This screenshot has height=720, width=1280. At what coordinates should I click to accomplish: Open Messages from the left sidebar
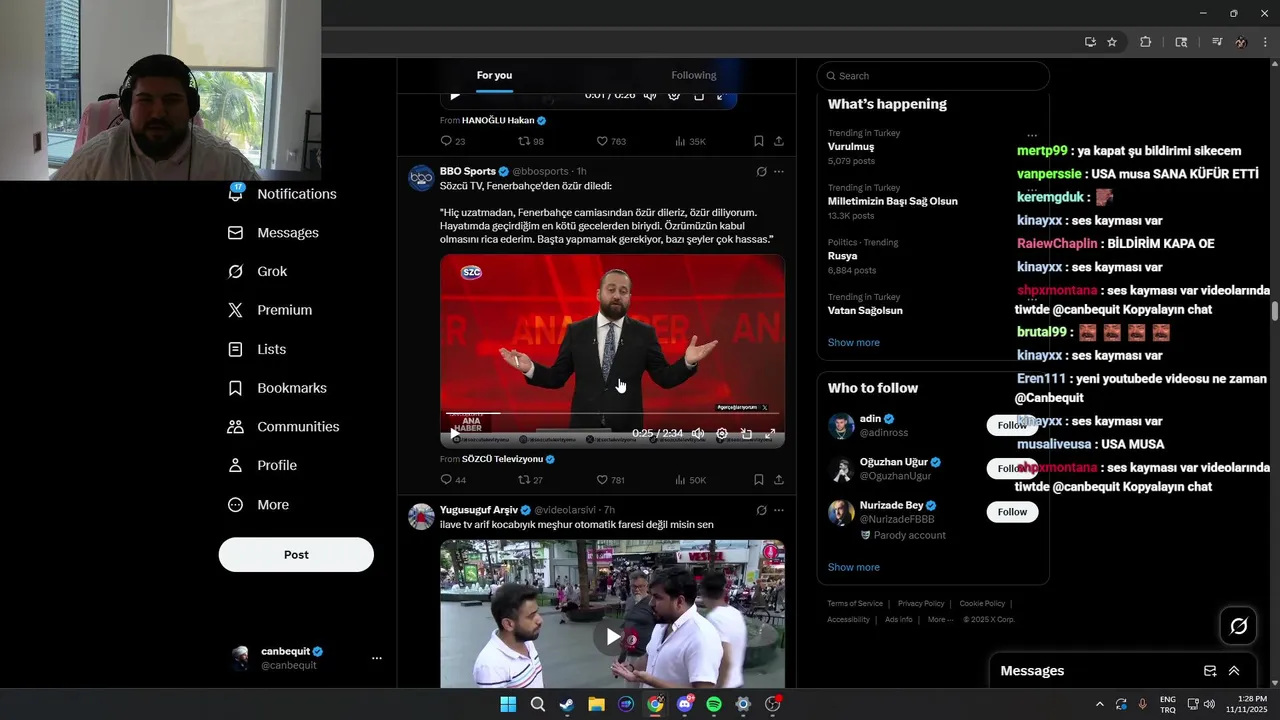274,233
